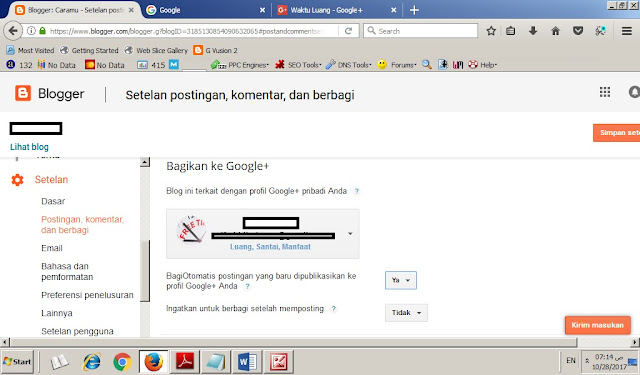Open the Help toolbar dropdown
Viewport: 640px width, 375px height.
pyautogui.click(x=482, y=64)
